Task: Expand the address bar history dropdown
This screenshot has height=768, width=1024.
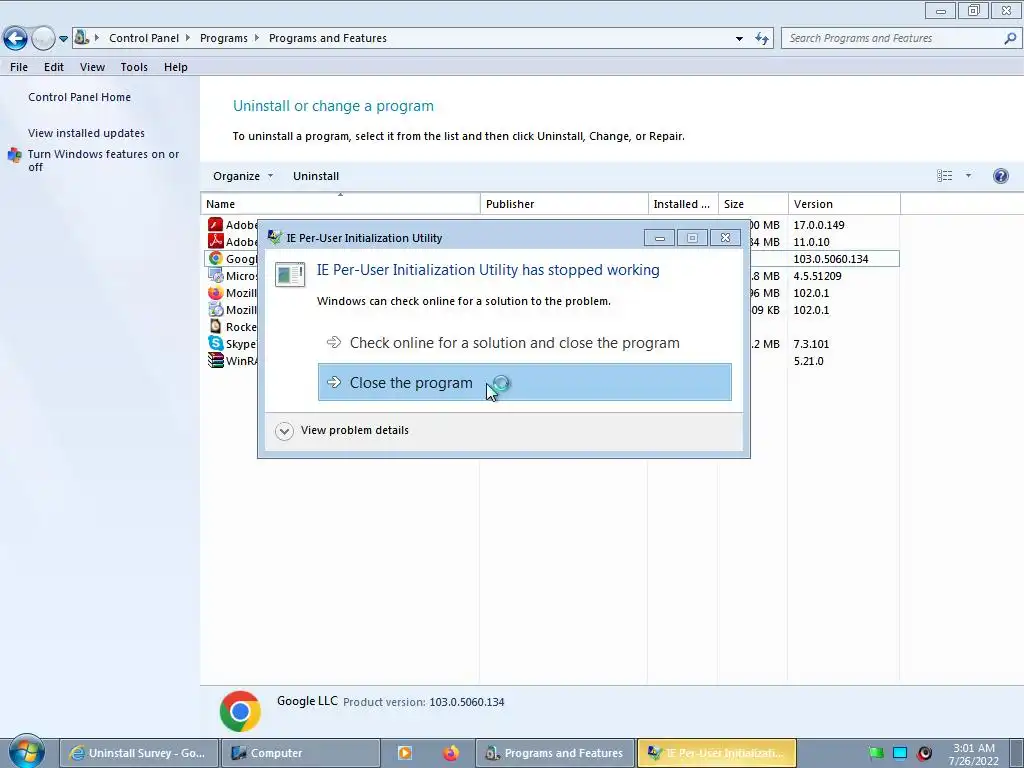Action: (739, 39)
